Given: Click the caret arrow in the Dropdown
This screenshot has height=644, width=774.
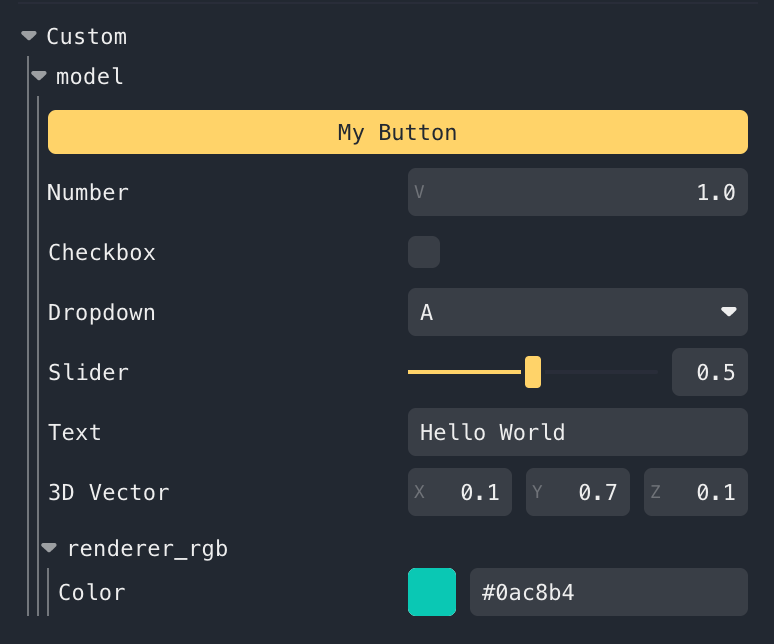Looking at the screenshot, I should click(x=728, y=312).
